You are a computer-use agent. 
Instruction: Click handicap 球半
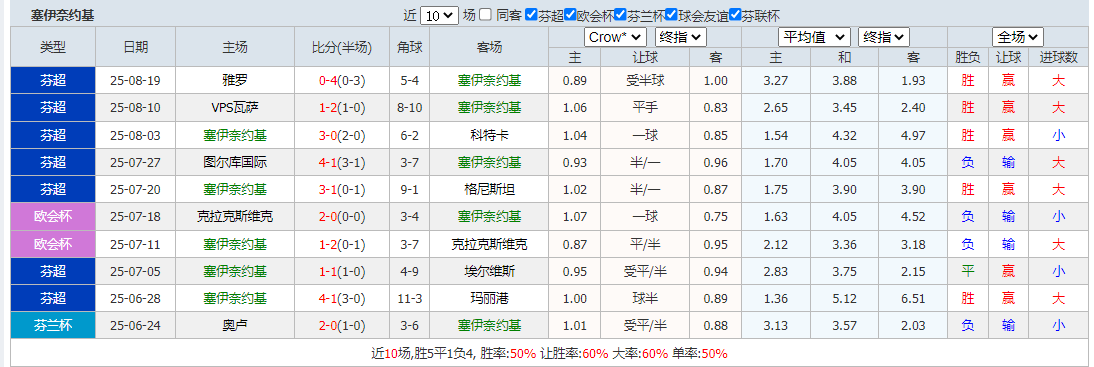[x=645, y=299]
